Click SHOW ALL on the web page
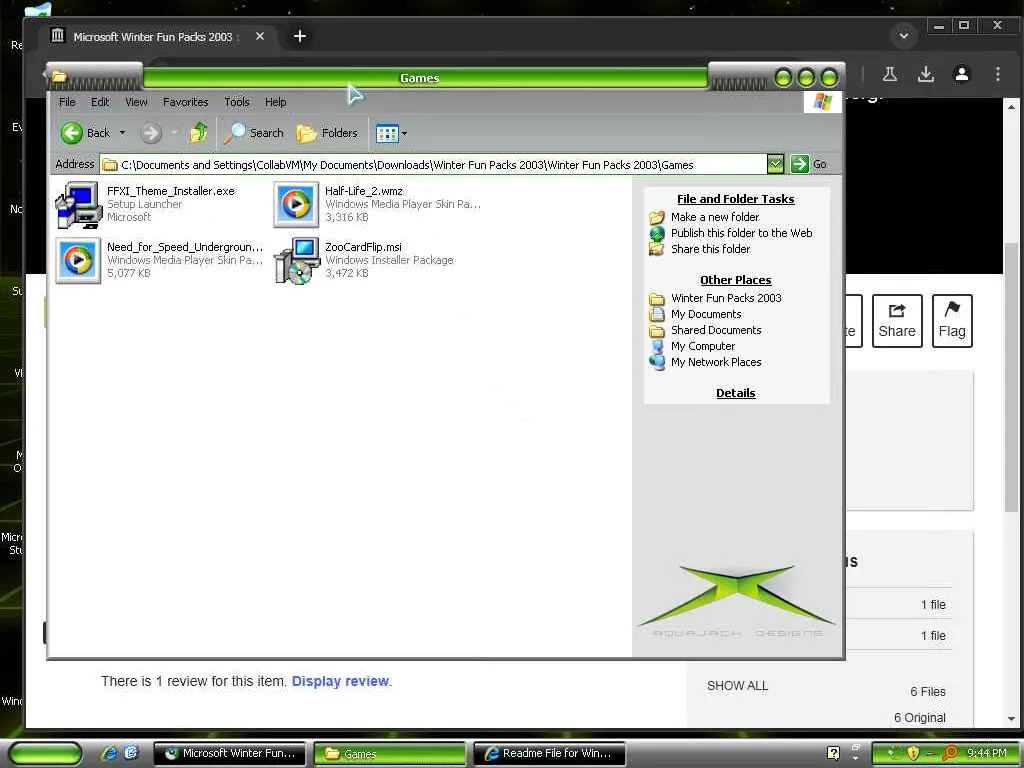This screenshot has width=1024, height=768. tap(737, 686)
